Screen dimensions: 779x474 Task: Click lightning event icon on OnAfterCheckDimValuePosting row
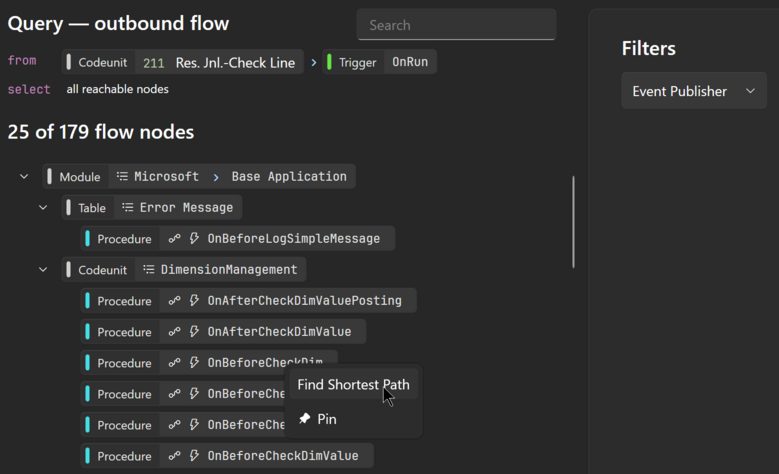point(194,301)
